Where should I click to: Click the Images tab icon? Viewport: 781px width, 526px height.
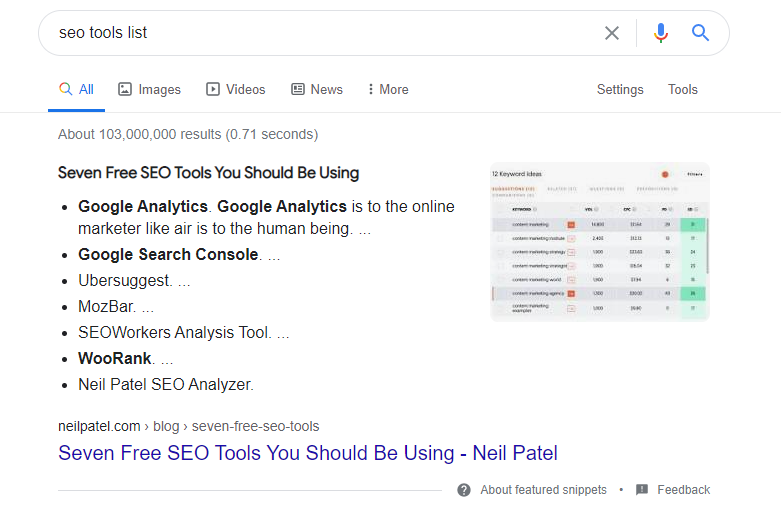tap(125, 89)
